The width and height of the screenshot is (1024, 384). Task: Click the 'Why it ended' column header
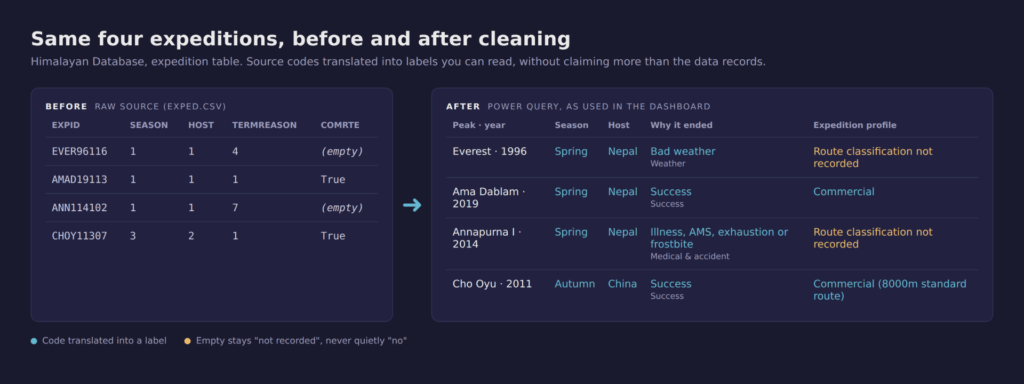coord(681,125)
